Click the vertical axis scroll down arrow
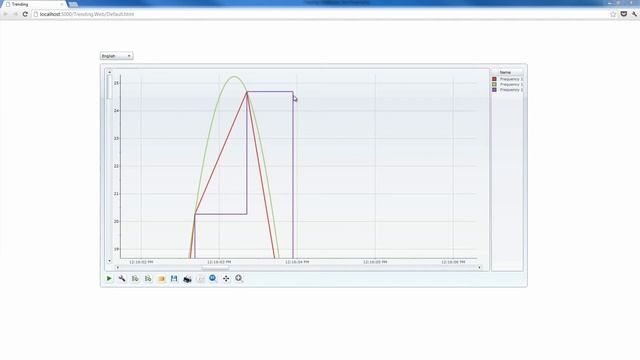 pyautogui.click(x=109, y=260)
